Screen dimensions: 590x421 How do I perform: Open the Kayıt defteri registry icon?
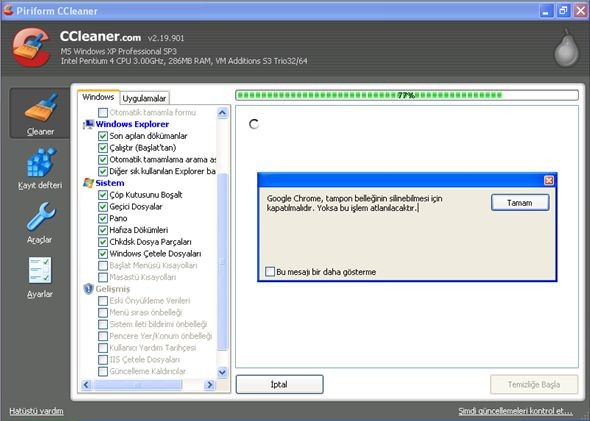tap(41, 162)
